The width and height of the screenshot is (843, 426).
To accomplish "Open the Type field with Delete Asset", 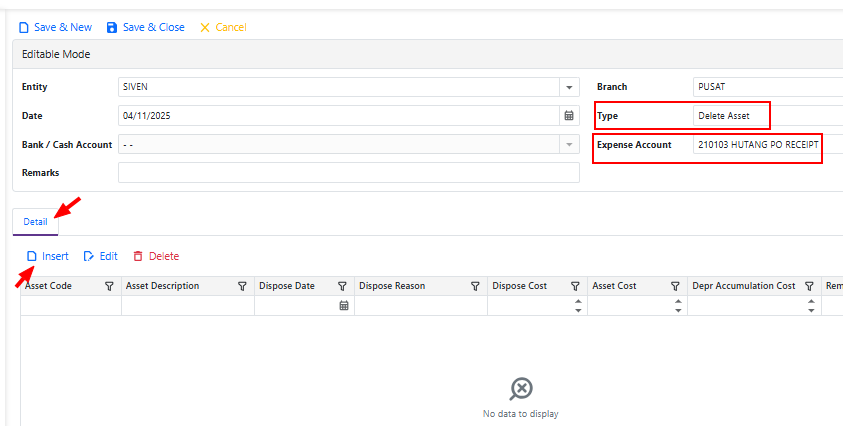I will (768, 116).
